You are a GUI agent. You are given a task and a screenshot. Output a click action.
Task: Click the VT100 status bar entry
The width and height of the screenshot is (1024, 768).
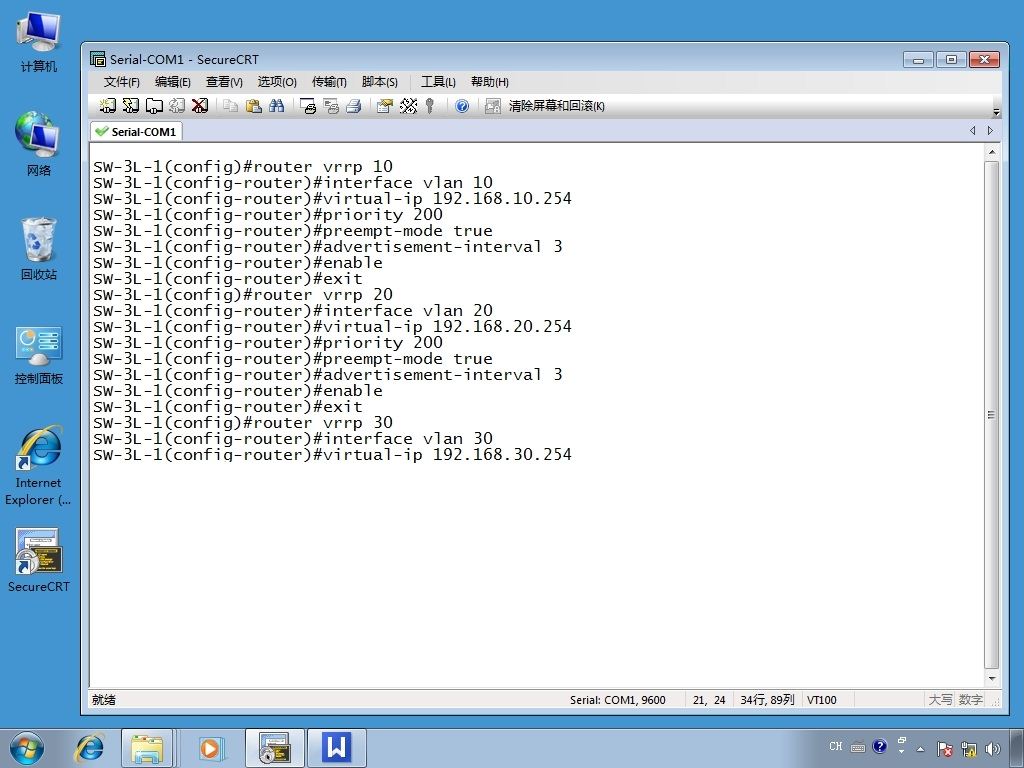click(x=822, y=700)
